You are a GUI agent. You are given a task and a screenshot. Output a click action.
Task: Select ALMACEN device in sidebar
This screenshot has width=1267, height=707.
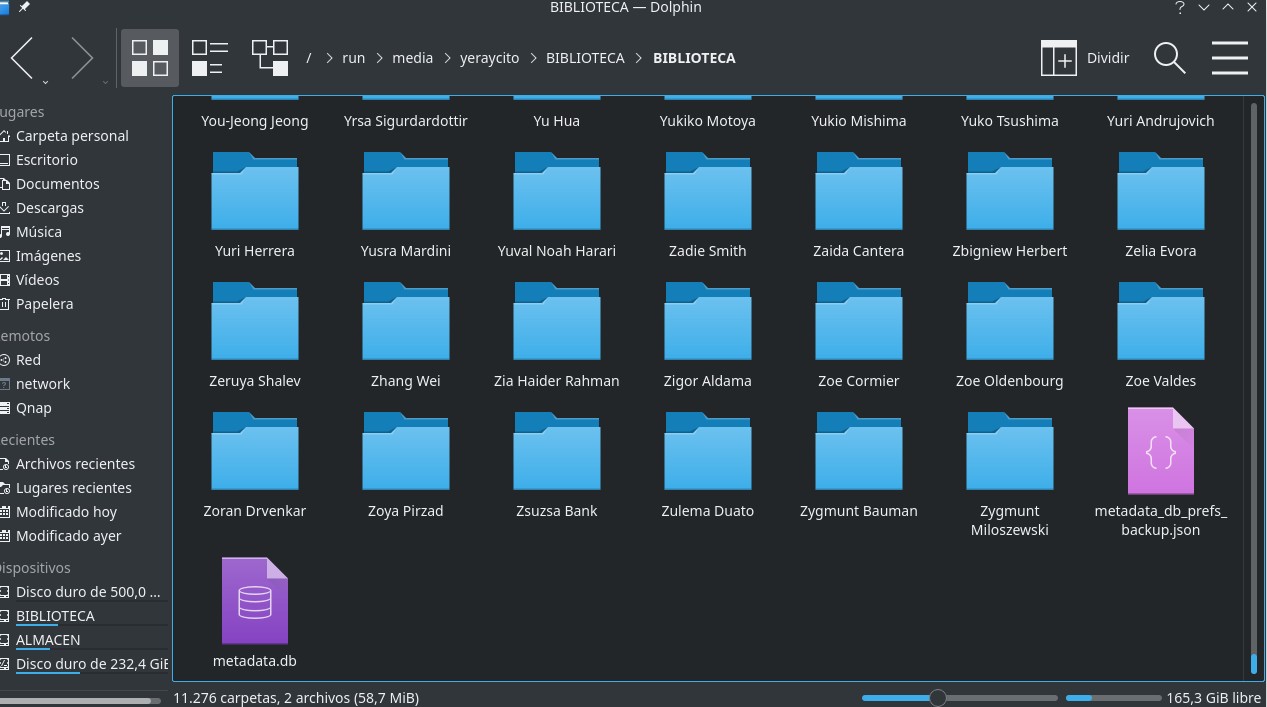coord(48,640)
